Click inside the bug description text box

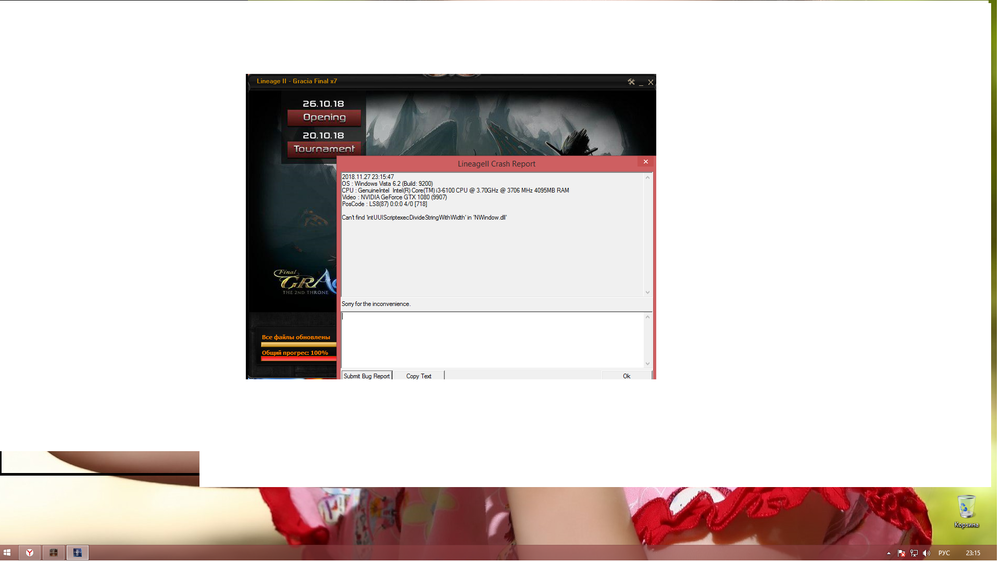(x=492, y=340)
